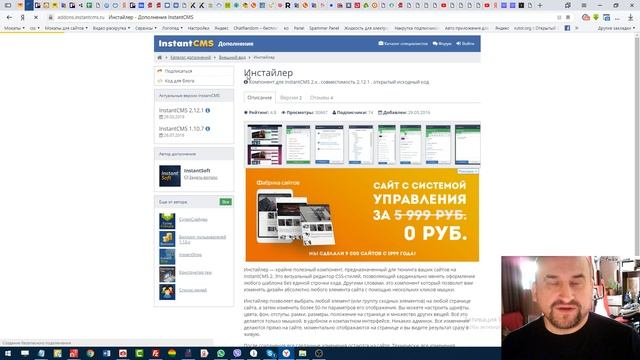Click the green download extension icon
640x360 pixels.
[x=596, y=18]
